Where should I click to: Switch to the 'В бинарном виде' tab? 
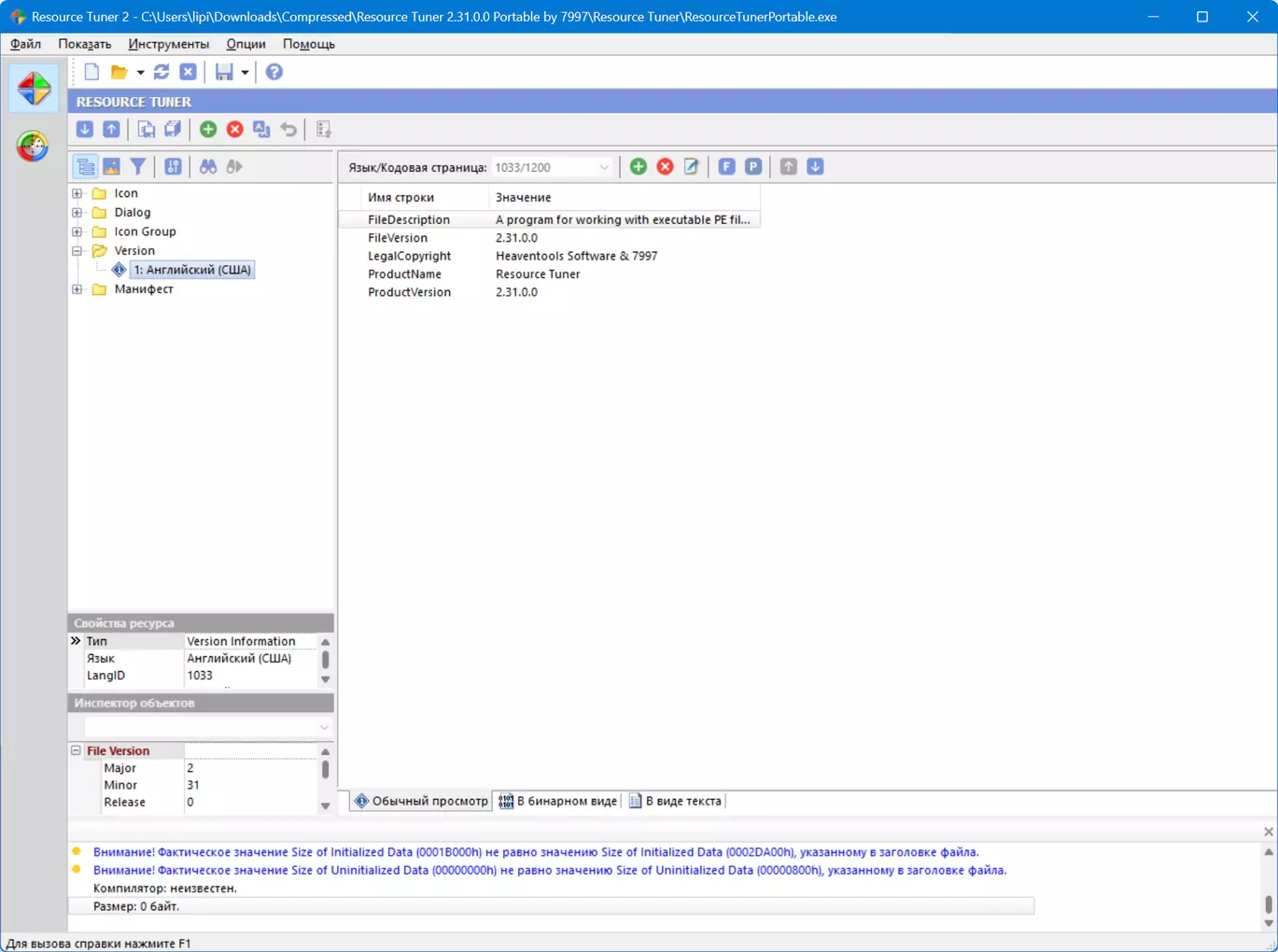click(558, 801)
